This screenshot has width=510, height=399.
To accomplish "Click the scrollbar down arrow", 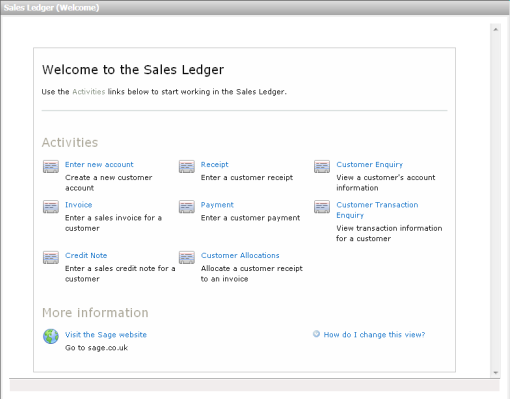I will click(x=496, y=373).
